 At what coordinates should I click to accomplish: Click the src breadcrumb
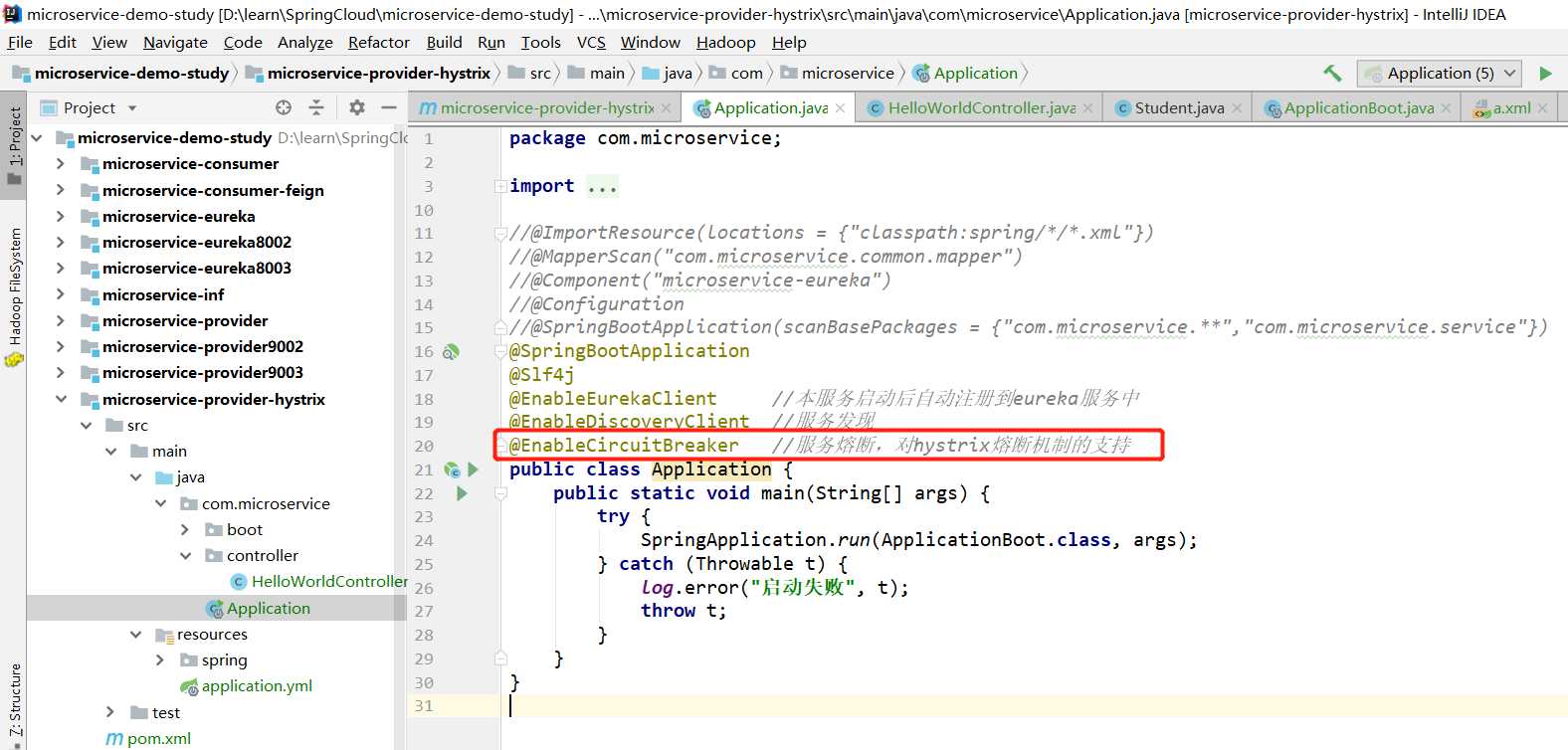(x=529, y=73)
